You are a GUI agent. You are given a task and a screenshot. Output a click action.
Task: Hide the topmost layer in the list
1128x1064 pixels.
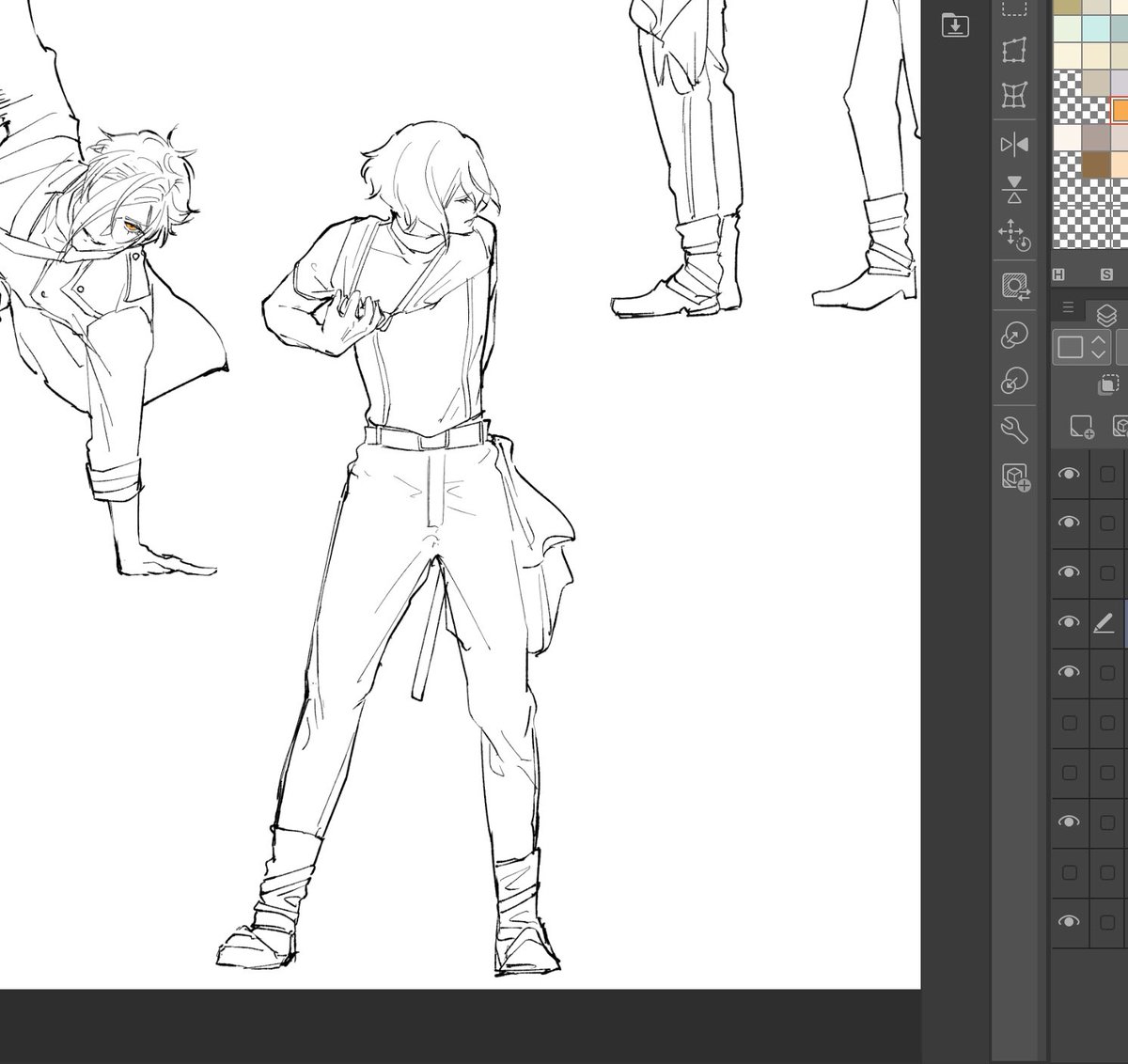[x=1069, y=475]
